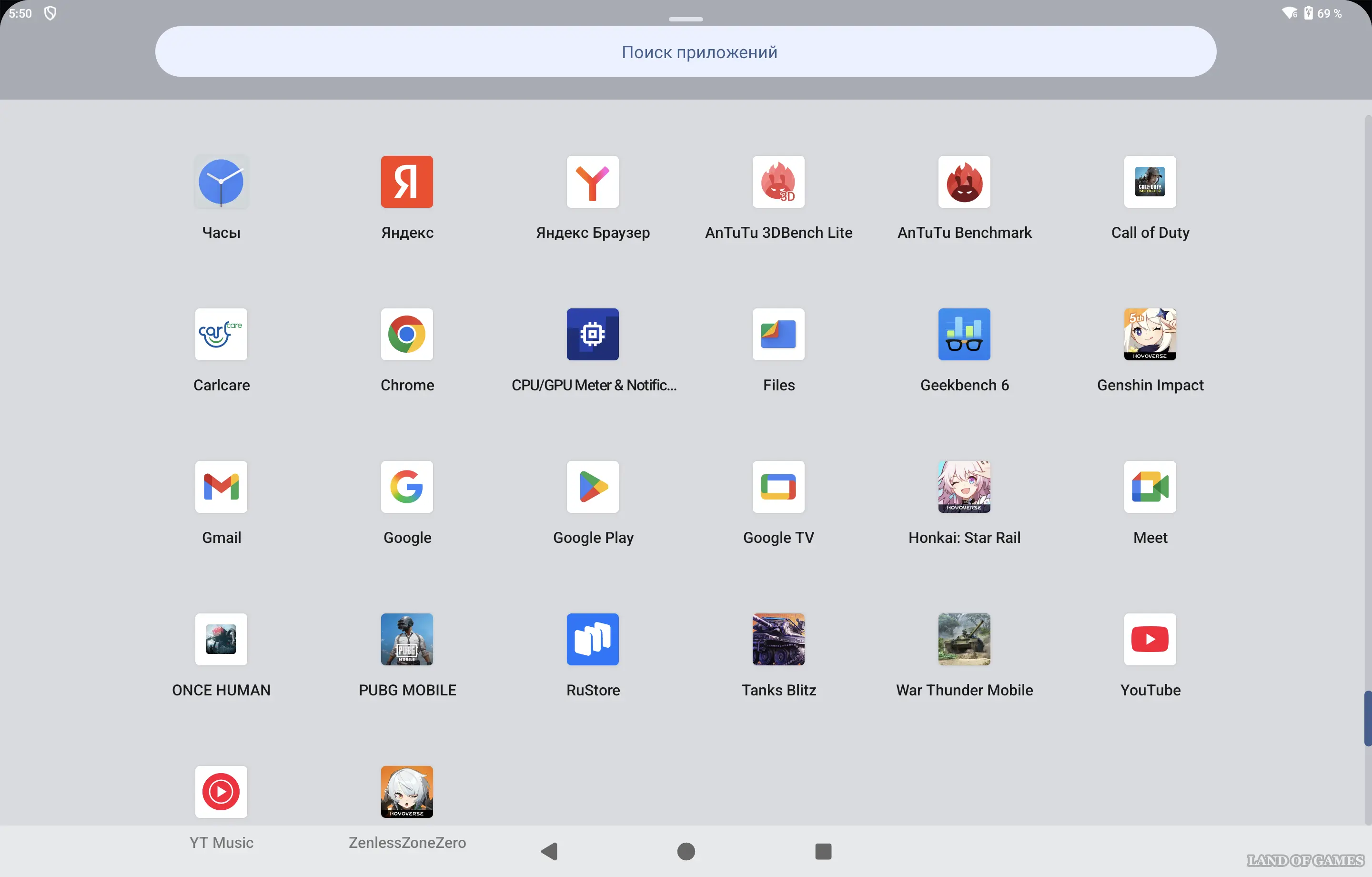
Task: Open Carlcare app
Action: tap(221, 334)
